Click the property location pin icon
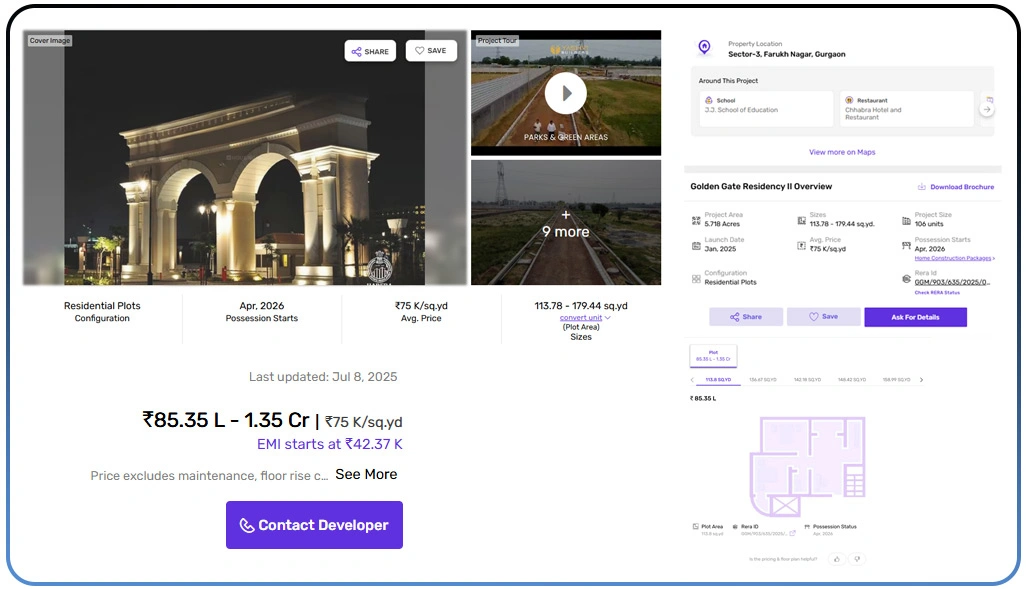The image size is (1026, 589). click(x=705, y=47)
